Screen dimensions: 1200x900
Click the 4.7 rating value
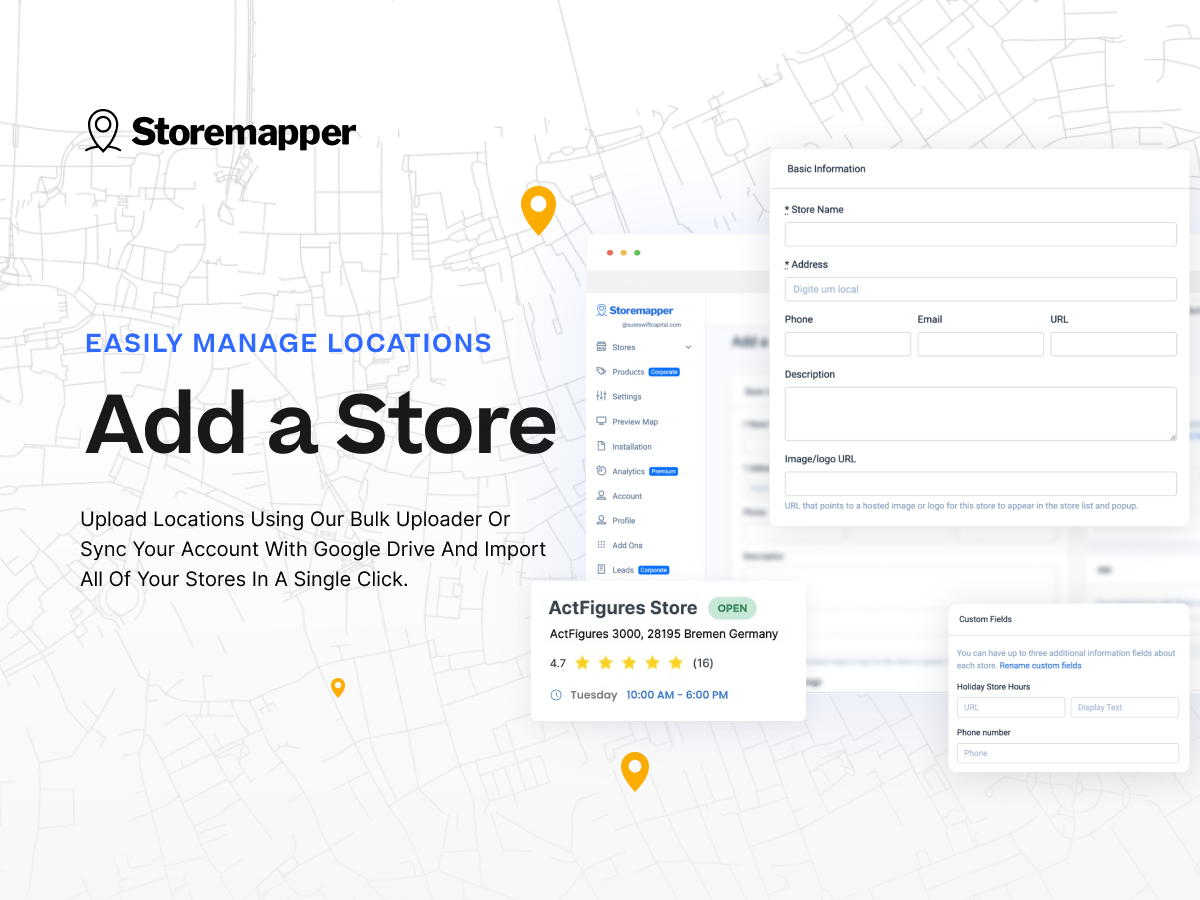[x=558, y=663]
